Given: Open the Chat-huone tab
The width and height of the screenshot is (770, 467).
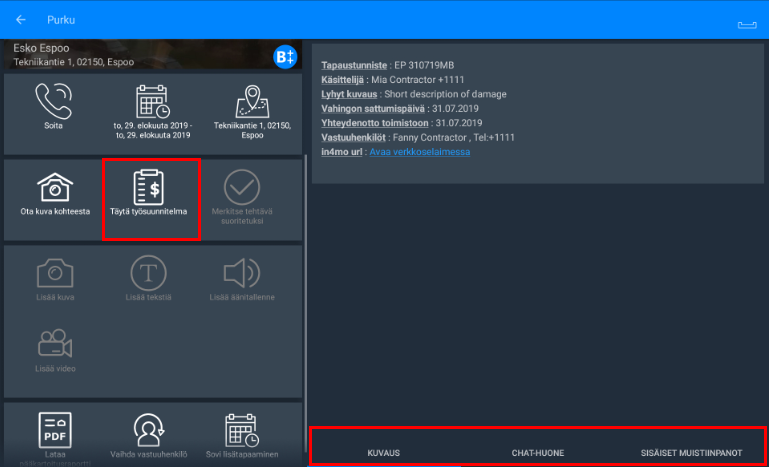Looking at the screenshot, I should pyautogui.click(x=537, y=453).
